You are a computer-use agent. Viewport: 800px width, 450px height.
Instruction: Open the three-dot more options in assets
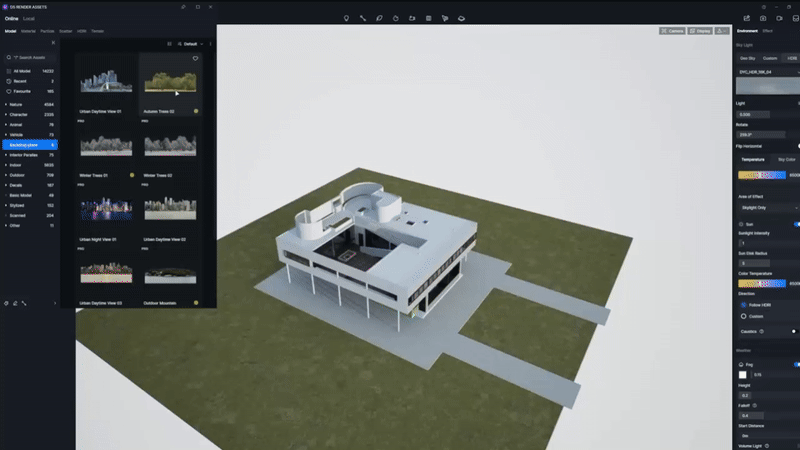point(210,44)
